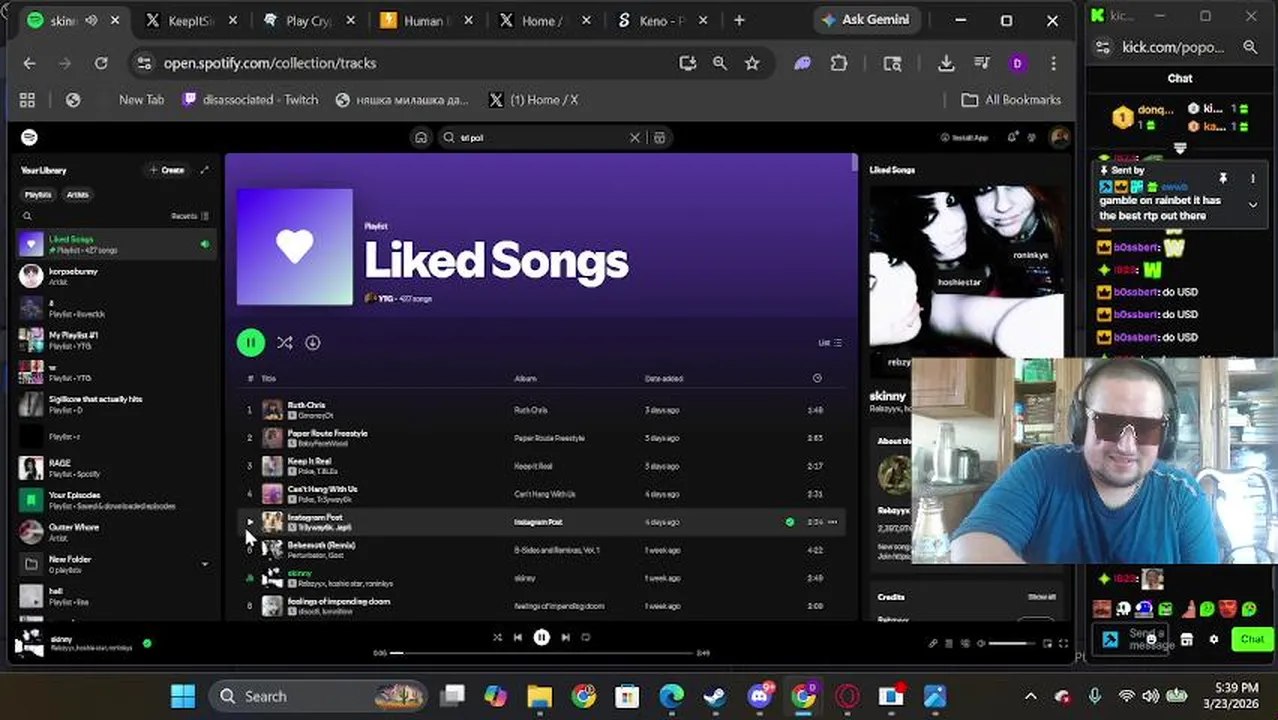Mute using the Spotify speaker icon
Image resolution: width=1278 pixels, height=720 pixels.
(981, 643)
